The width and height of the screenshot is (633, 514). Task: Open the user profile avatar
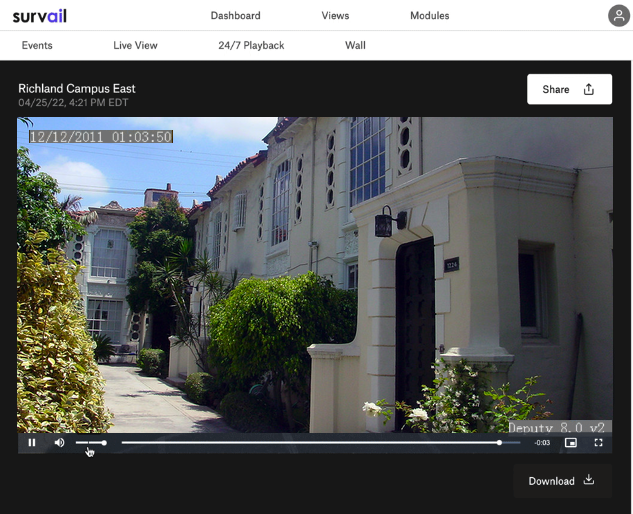pos(619,15)
